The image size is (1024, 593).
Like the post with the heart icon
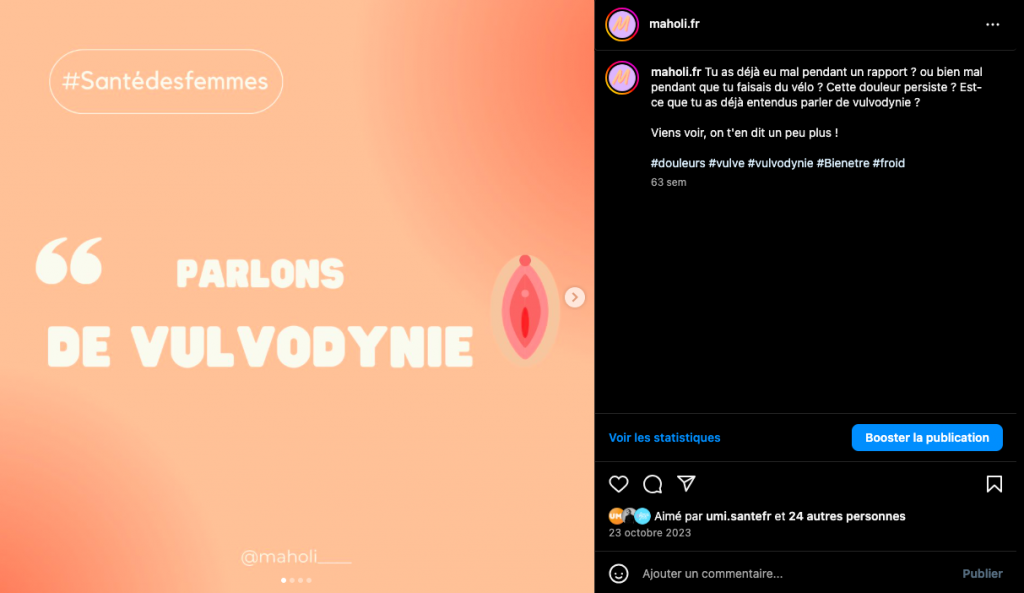(x=618, y=484)
